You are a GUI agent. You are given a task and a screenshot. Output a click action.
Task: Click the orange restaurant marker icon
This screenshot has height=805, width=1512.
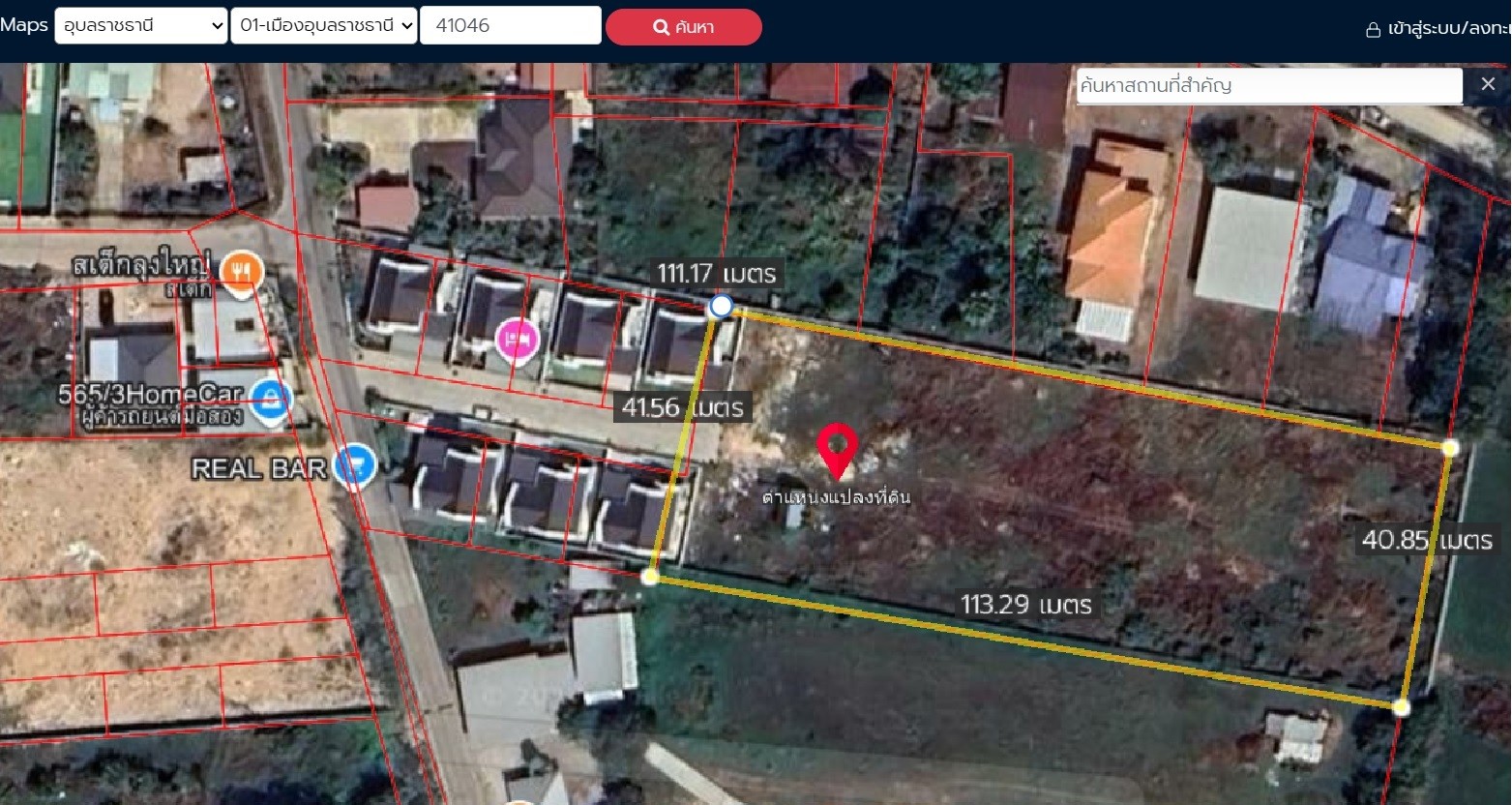tap(241, 271)
